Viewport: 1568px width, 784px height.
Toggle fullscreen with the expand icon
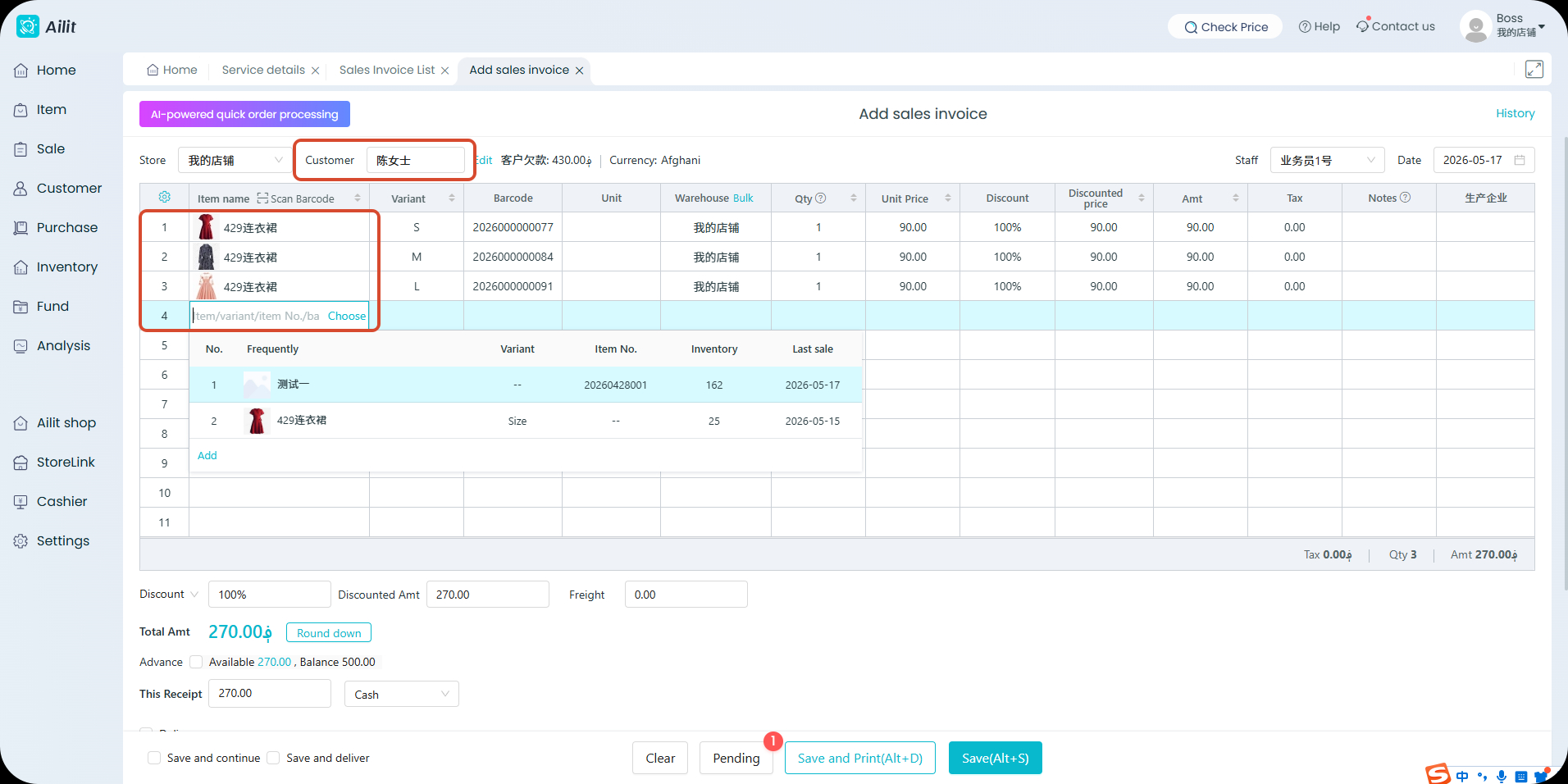pos(1534,69)
